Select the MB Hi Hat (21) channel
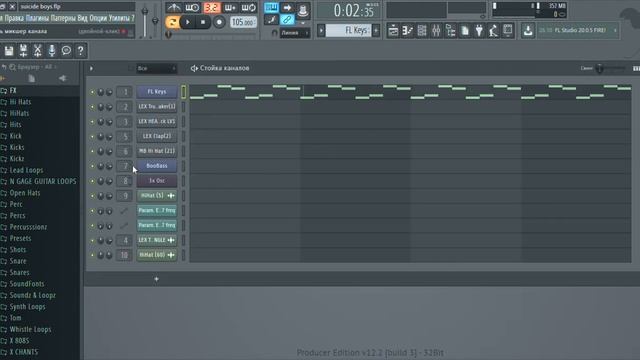Viewport: 640px width, 360px height. [157, 151]
